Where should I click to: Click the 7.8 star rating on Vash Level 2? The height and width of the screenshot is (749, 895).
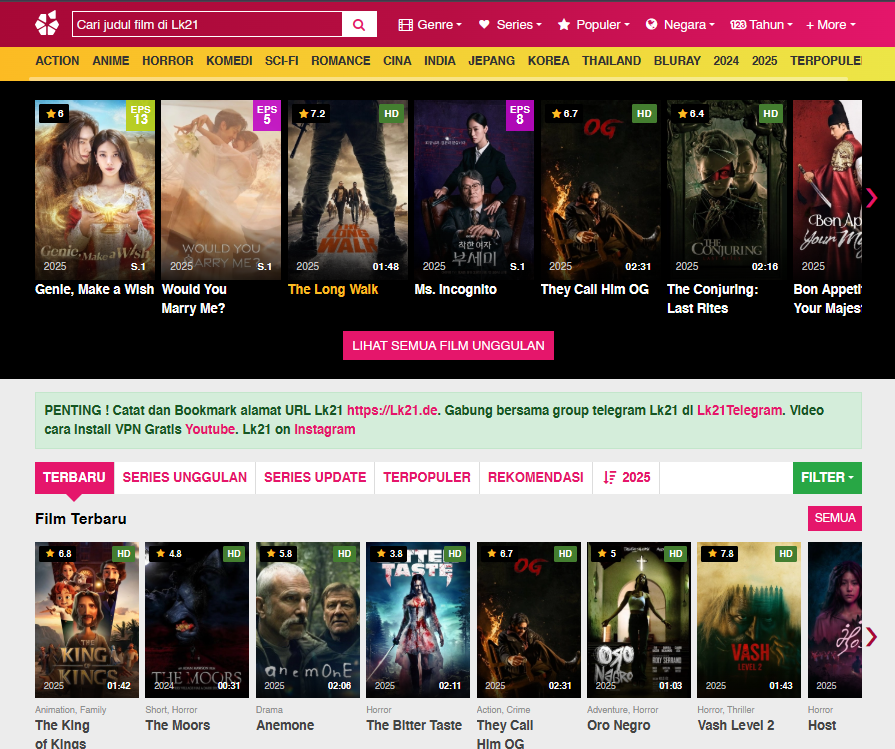point(720,554)
